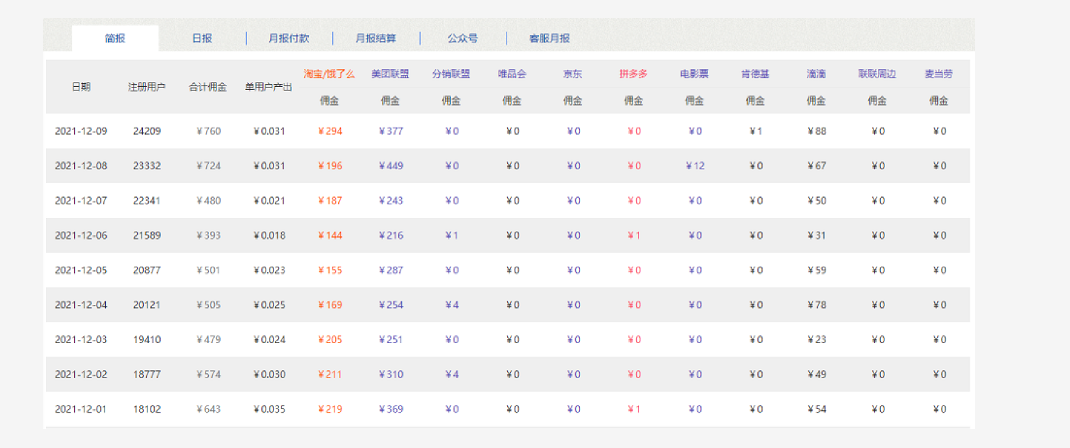Click 美团联盟 commission ¥369

390,409
